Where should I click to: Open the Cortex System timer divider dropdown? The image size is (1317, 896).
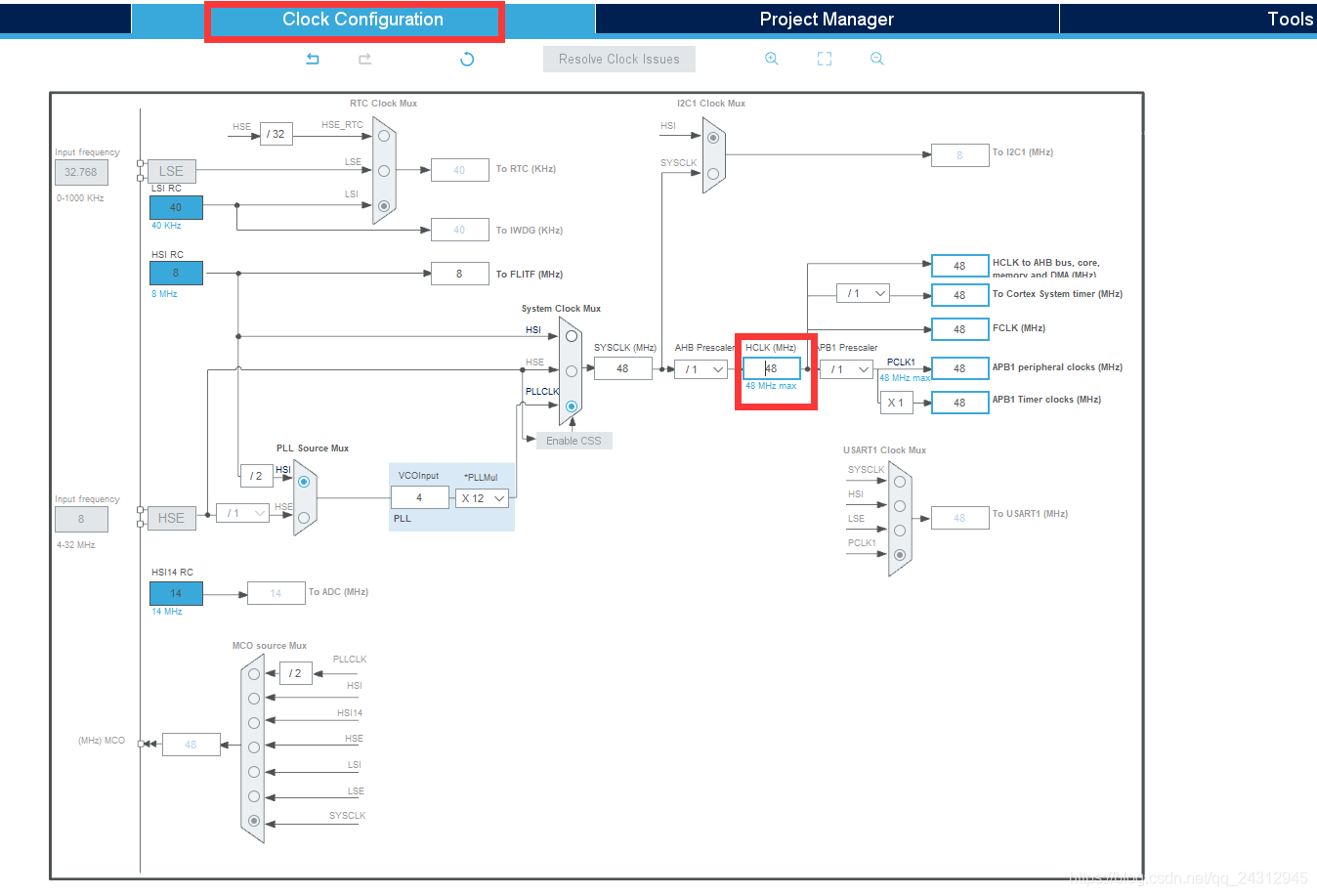[863, 293]
